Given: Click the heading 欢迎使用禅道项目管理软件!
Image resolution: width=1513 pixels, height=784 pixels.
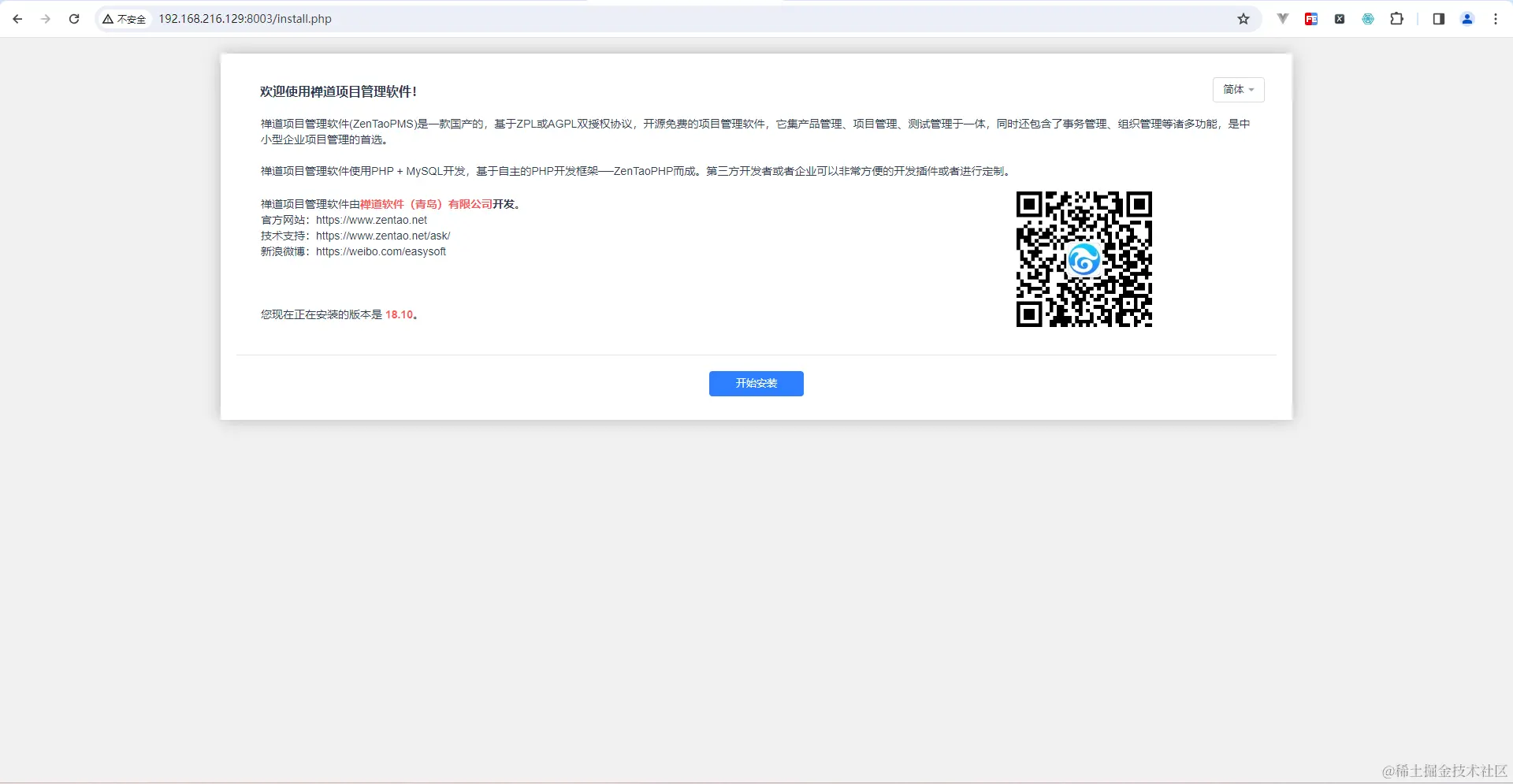Looking at the screenshot, I should point(339,91).
